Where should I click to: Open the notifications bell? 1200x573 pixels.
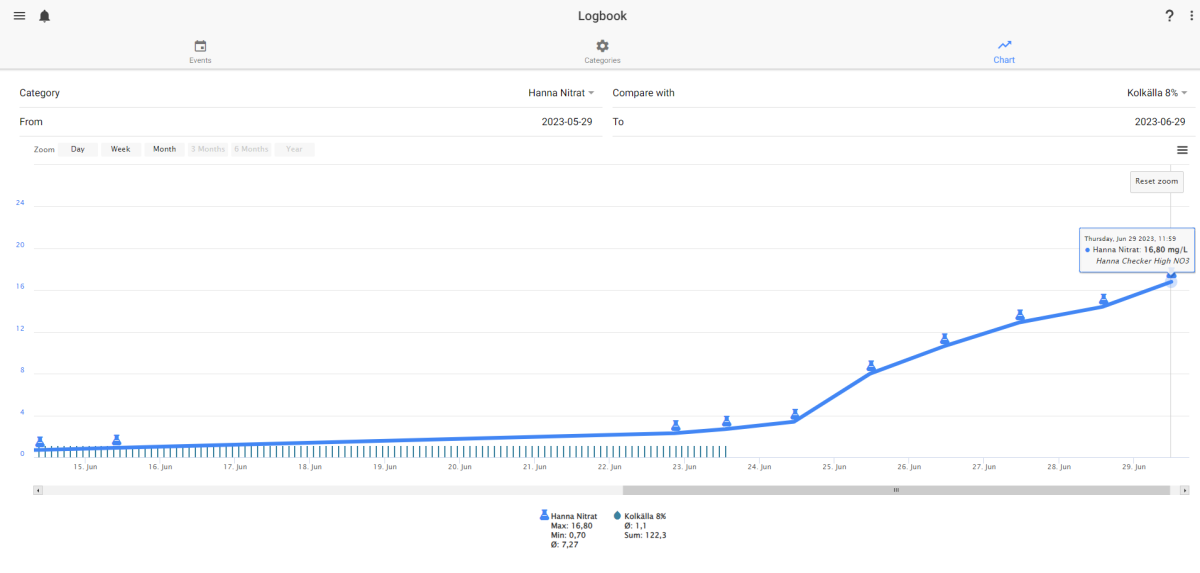pos(44,16)
